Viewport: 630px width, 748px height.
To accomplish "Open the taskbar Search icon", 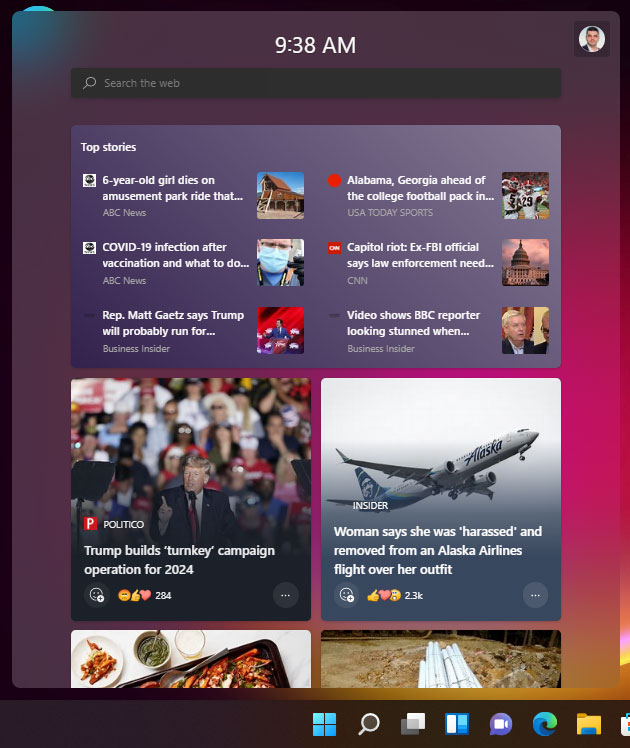I will tap(369, 724).
